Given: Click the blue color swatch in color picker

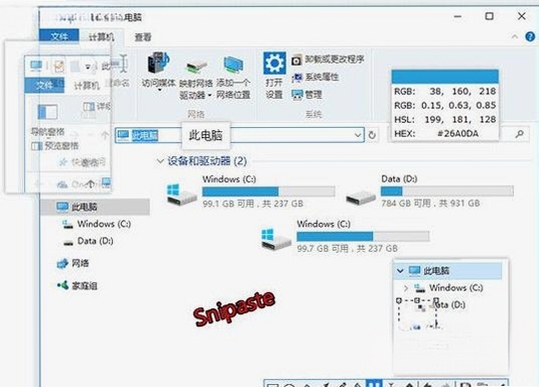Looking at the screenshot, I should point(445,76).
